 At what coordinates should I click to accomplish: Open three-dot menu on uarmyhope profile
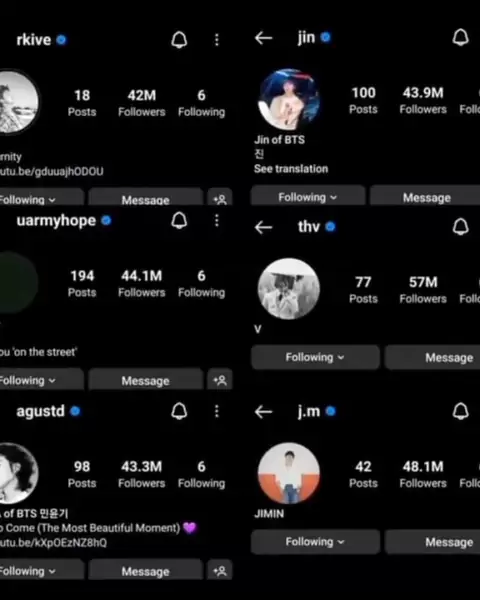(x=217, y=220)
